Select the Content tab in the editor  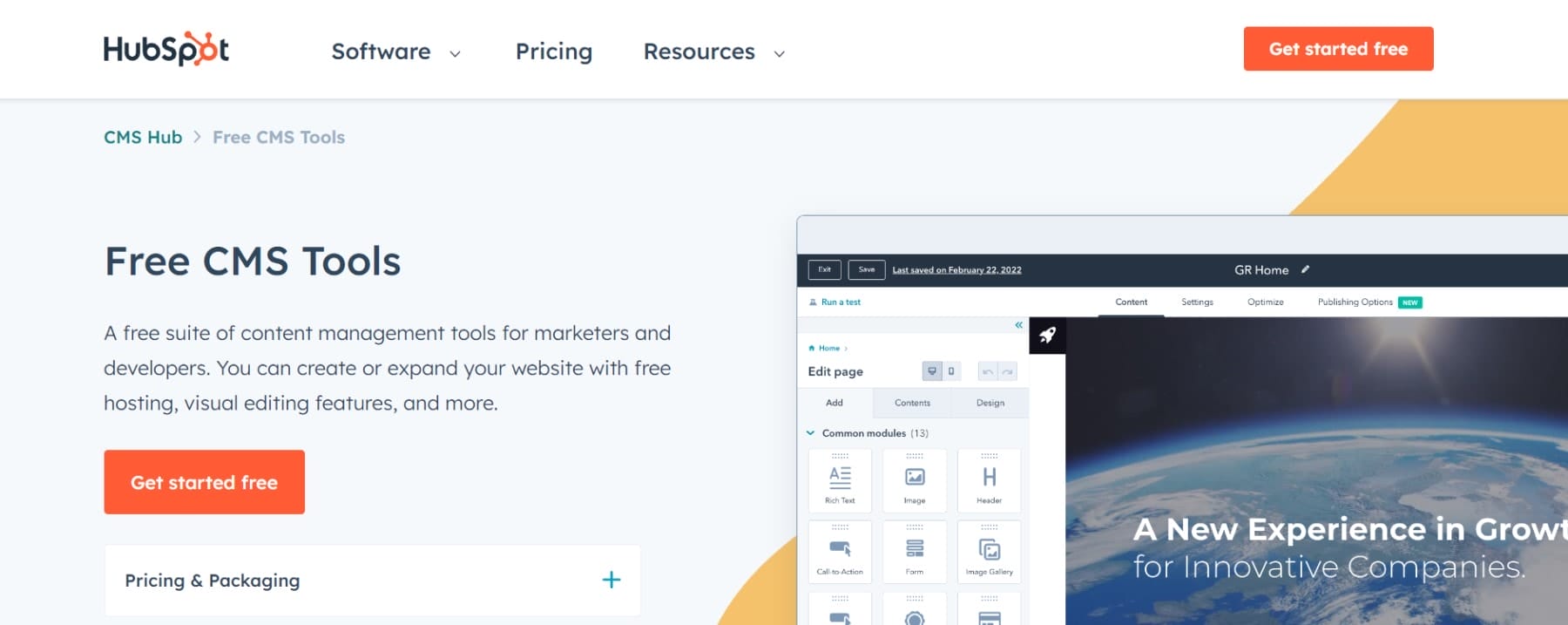1131,302
